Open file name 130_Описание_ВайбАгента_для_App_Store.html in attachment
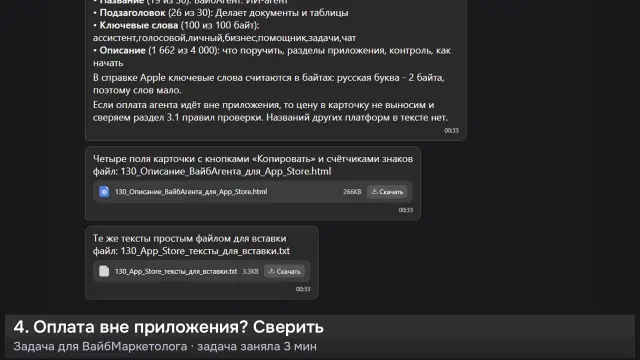 pyautogui.click(x=191, y=192)
